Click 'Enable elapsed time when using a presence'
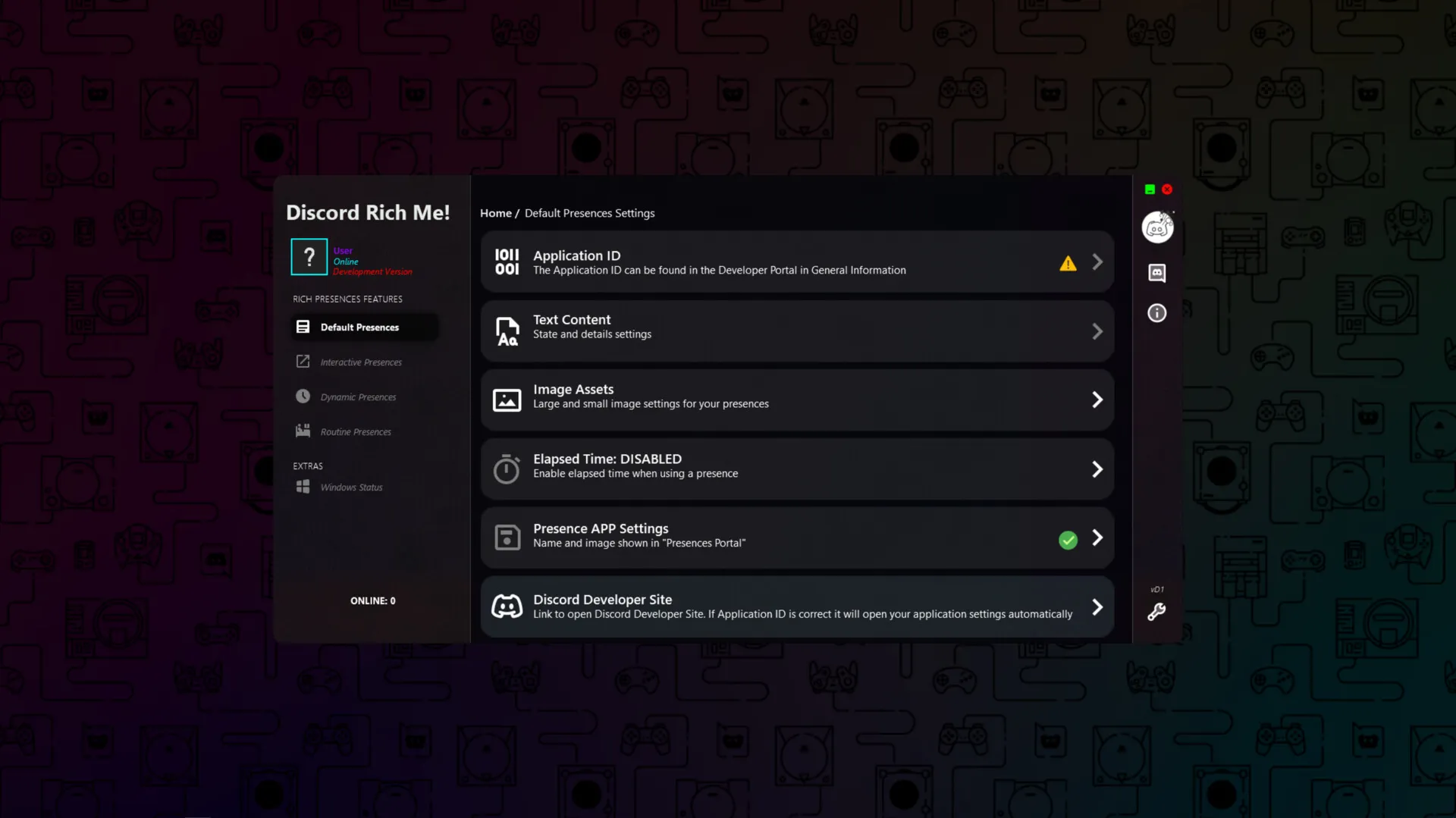1456x818 pixels. pos(635,474)
